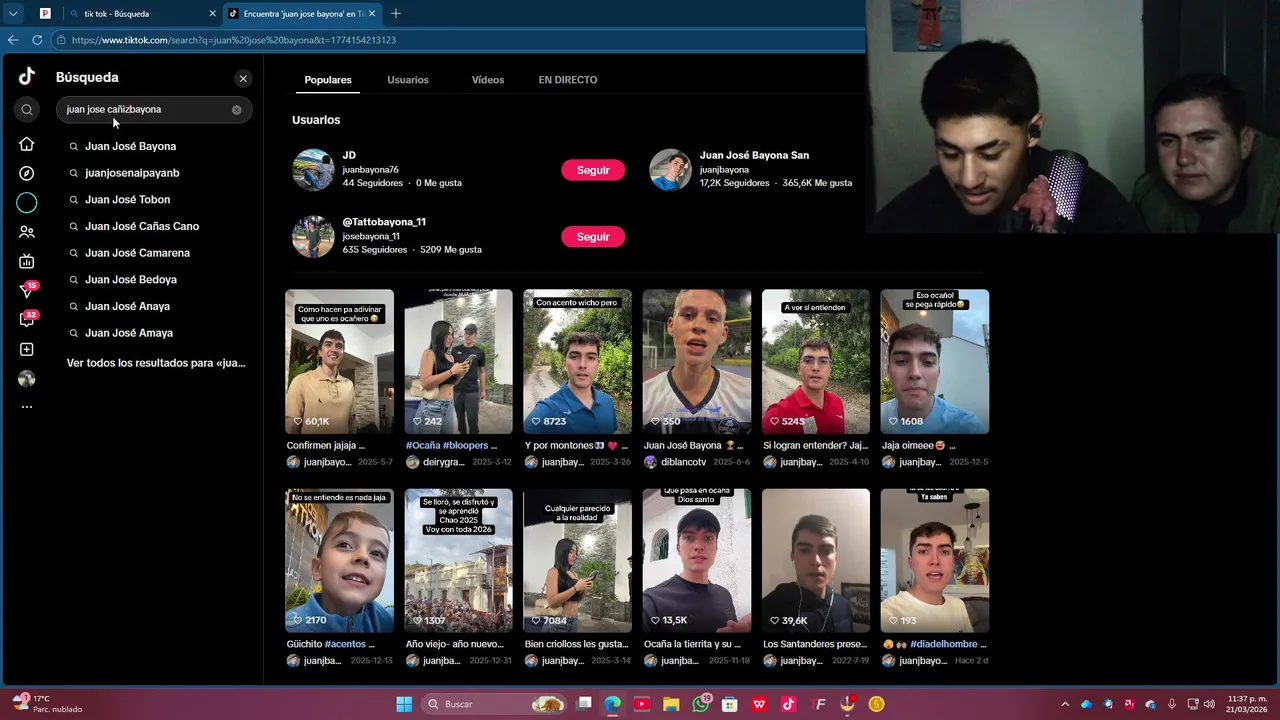This screenshot has width=1280, height=720.
Task: Click the TikTok logo in the sidebar
Action: coord(27,76)
